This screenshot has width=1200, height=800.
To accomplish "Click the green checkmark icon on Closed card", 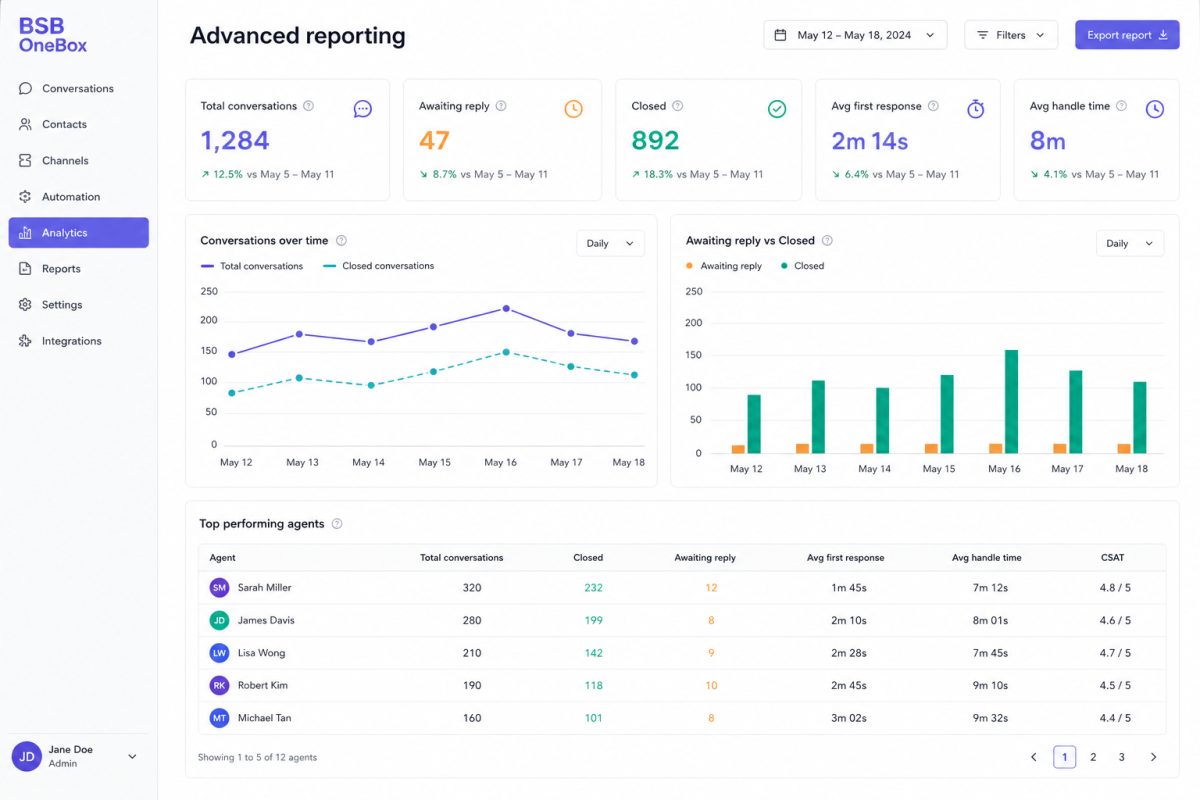I will 777,109.
